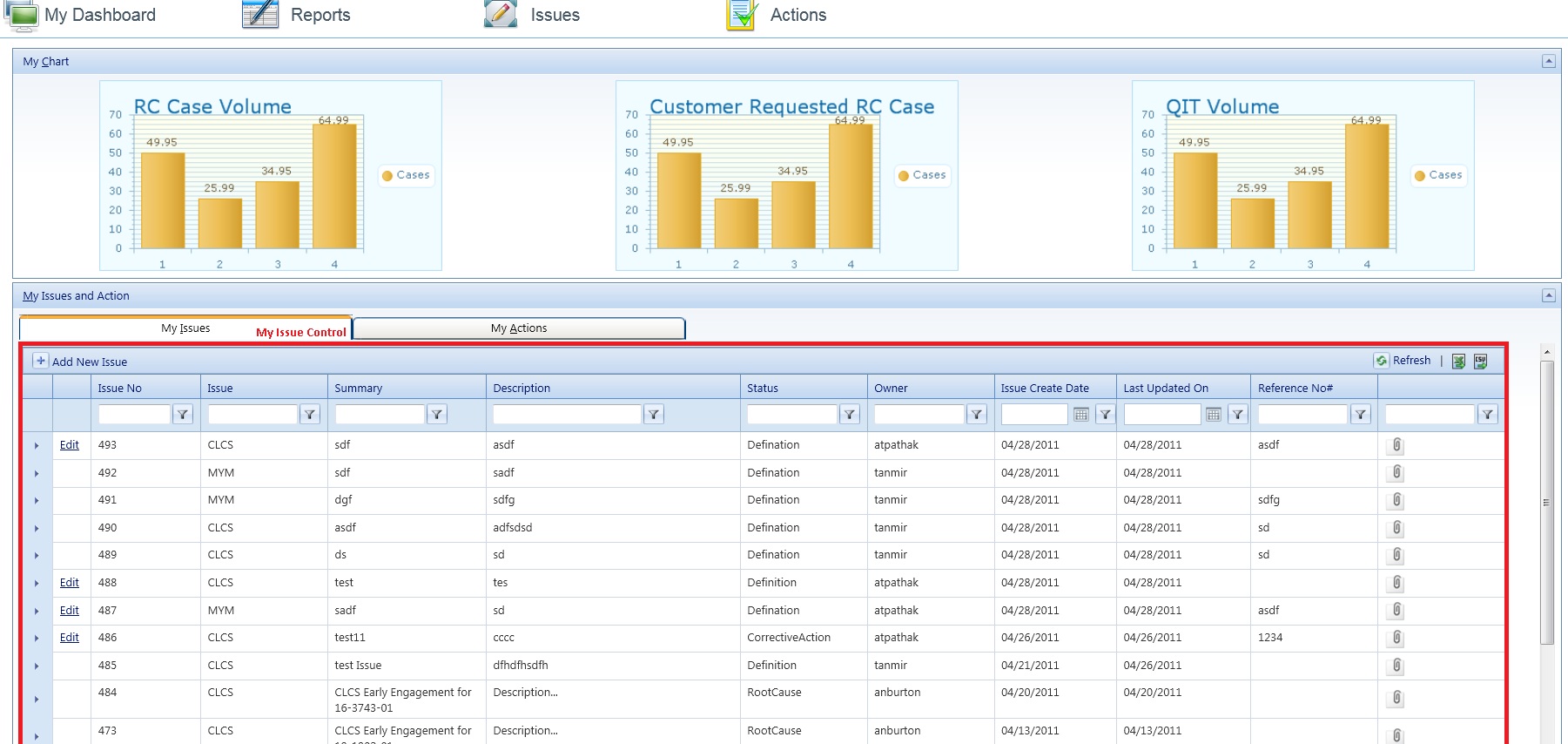This screenshot has width=1568, height=744.
Task: Switch to the My Actions tab
Action: (519, 328)
